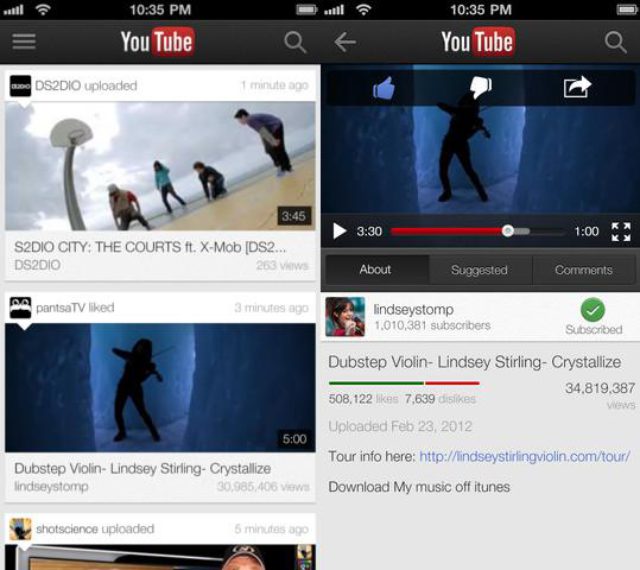Image resolution: width=640 pixels, height=570 pixels.
Task: Tap 'Uploaded Feb 23, 2012' text
Action: [x=400, y=427]
